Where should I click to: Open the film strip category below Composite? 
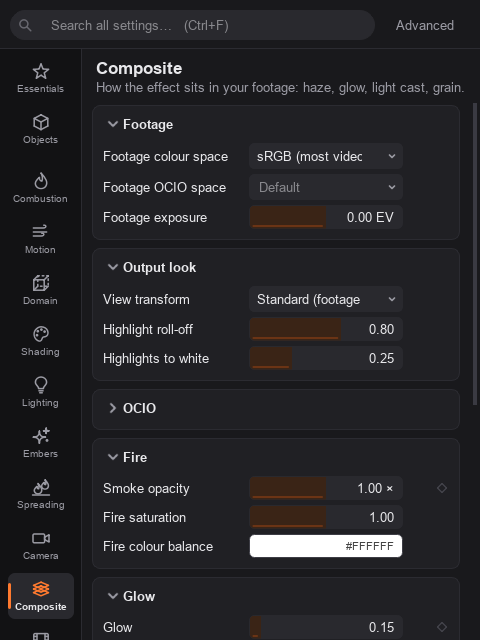pos(41,636)
